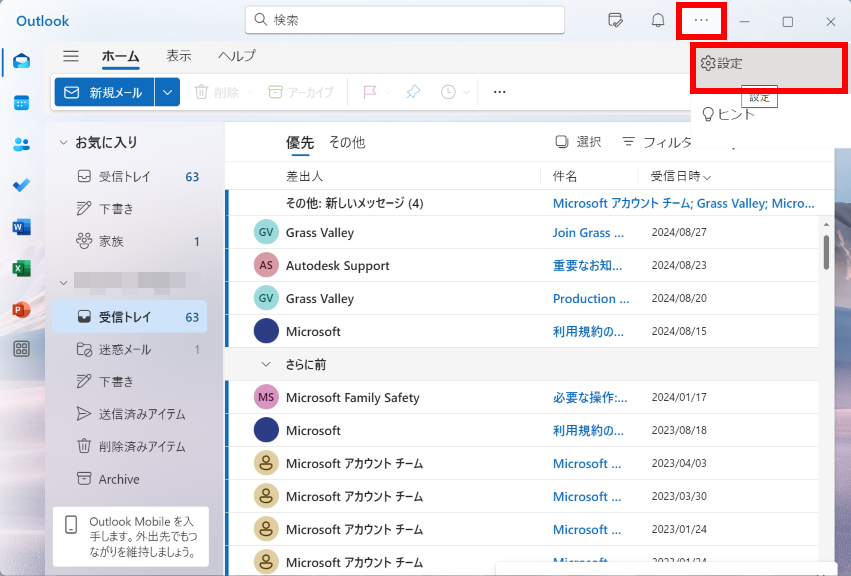Viewport: 851px width, 576px height.
Task: Click the フィルター filter button
Action: [x=657, y=142]
